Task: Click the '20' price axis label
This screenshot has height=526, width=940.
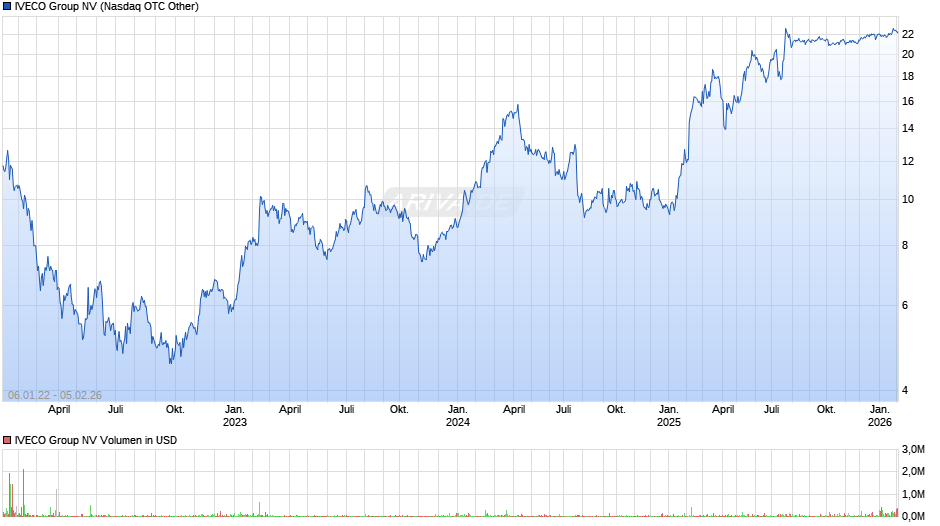Action: pos(908,54)
